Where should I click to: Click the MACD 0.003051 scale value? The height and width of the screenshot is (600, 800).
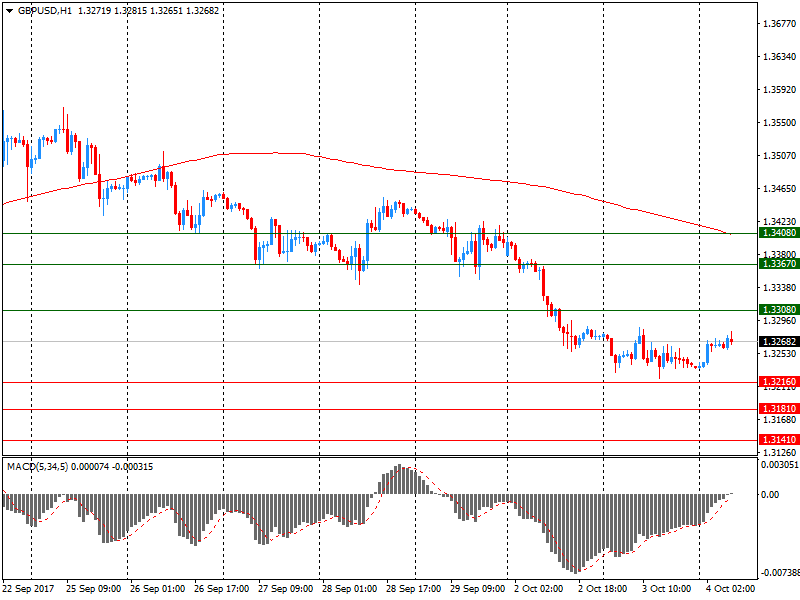point(780,465)
